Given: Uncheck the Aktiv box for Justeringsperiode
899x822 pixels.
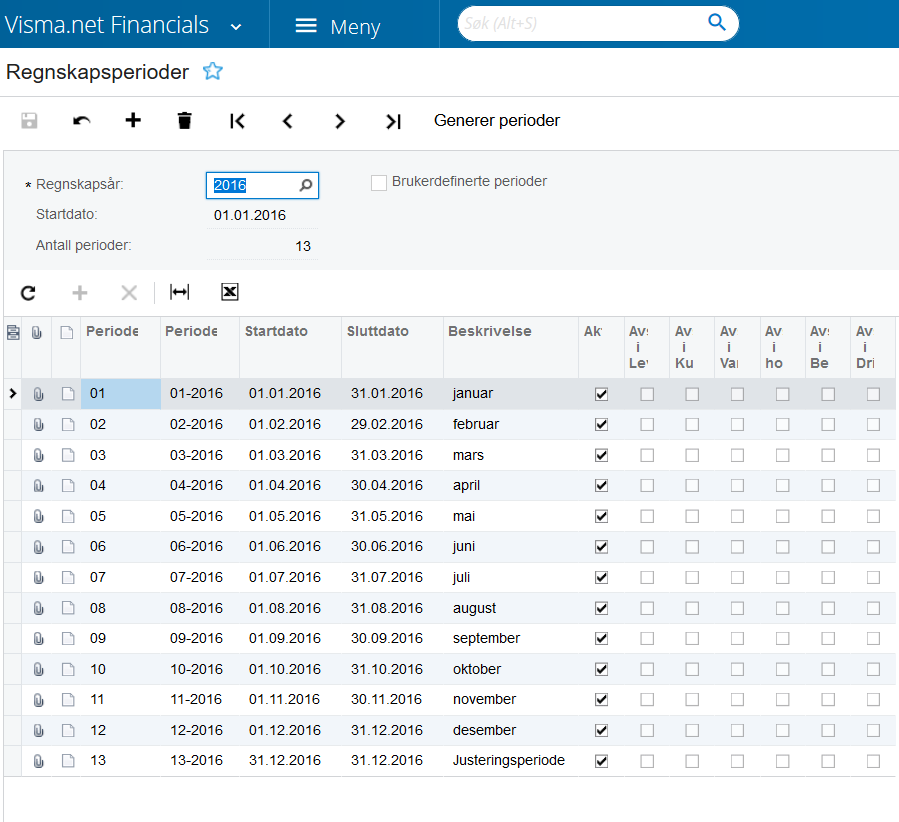Looking at the screenshot, I should (x=601, y=761).
